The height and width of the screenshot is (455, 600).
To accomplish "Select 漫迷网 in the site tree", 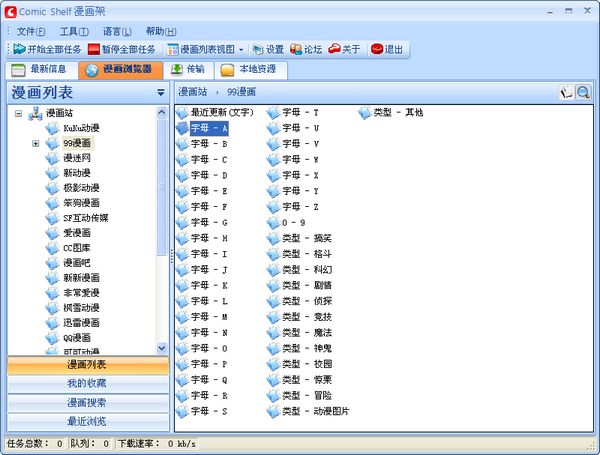I will [x=77, y=158].
